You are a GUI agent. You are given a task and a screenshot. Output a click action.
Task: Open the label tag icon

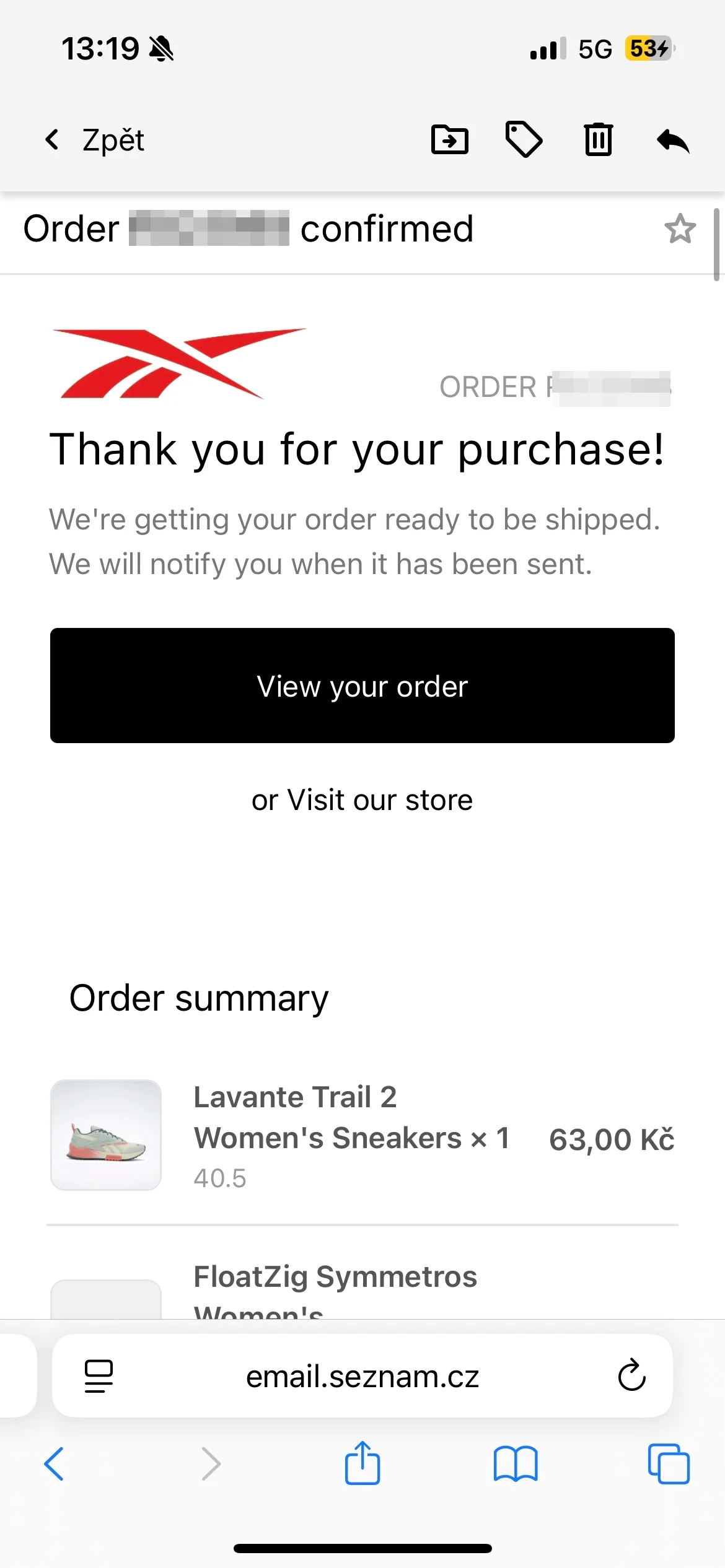coord(524,139)
